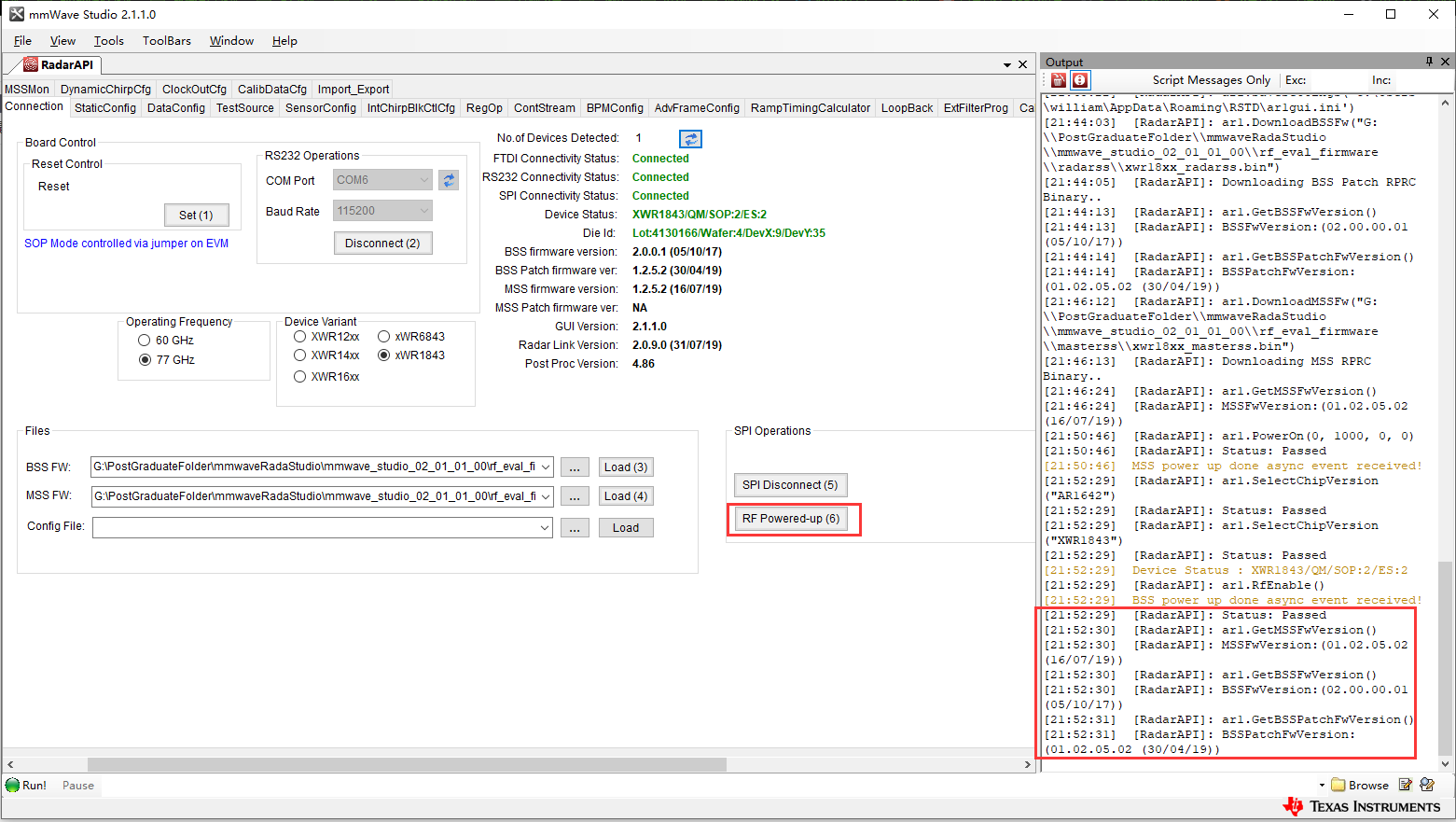Click the SPI Disconnect (5) button

pos(790,485)
